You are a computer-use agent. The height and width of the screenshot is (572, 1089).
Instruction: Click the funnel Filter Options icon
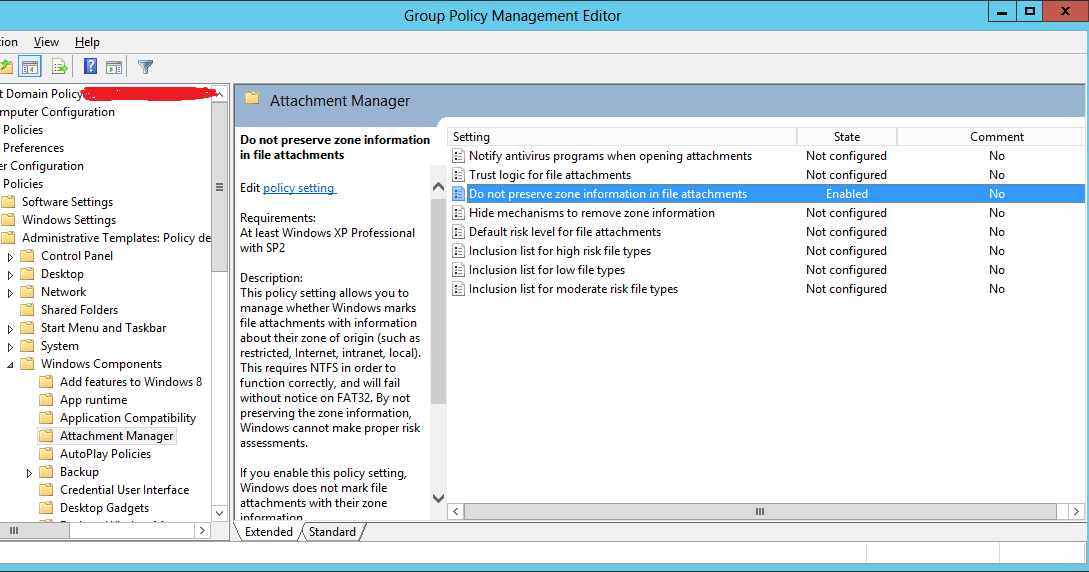tap(145, 67)
